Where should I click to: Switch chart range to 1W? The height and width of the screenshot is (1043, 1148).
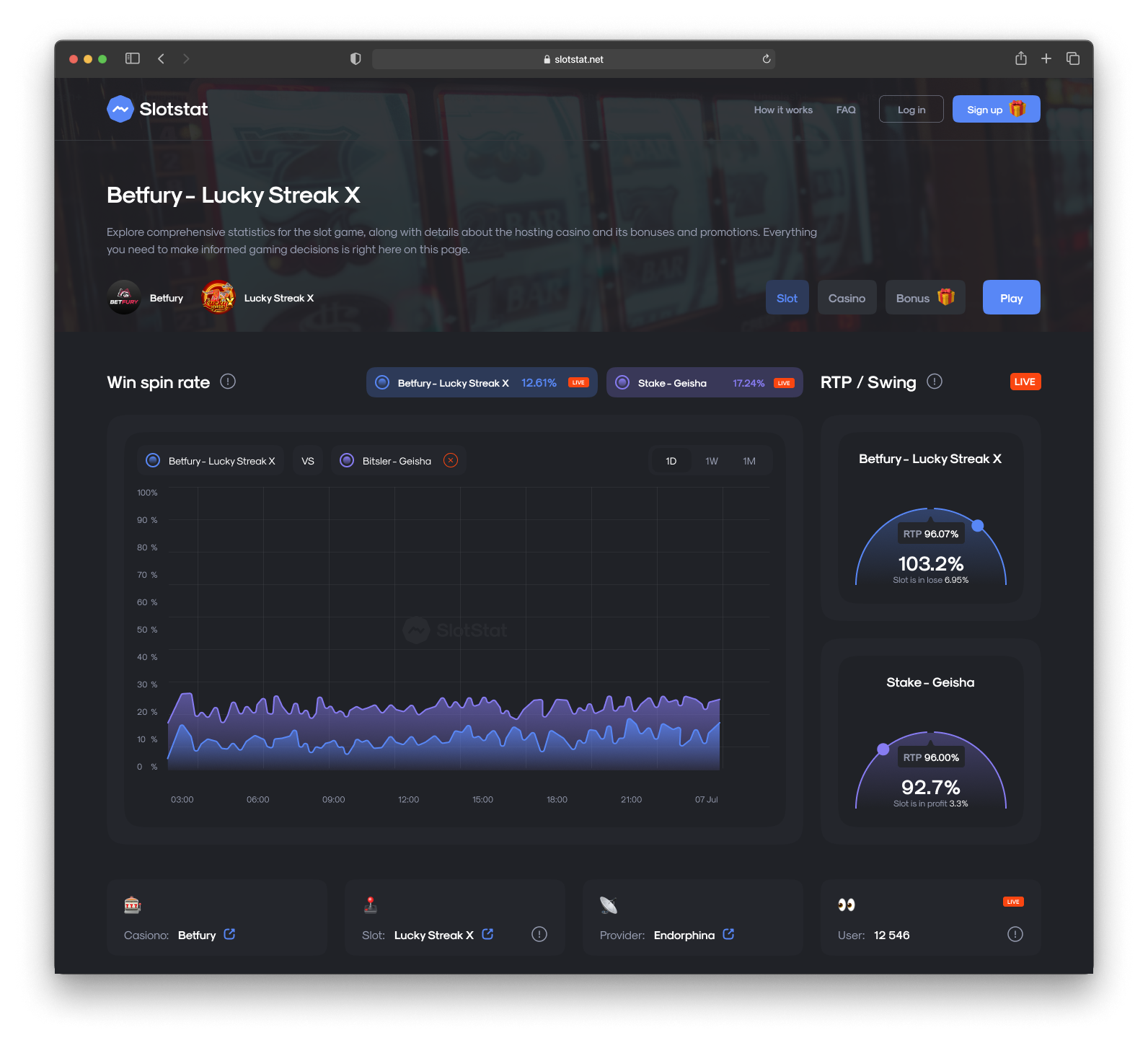pos(712,460)
